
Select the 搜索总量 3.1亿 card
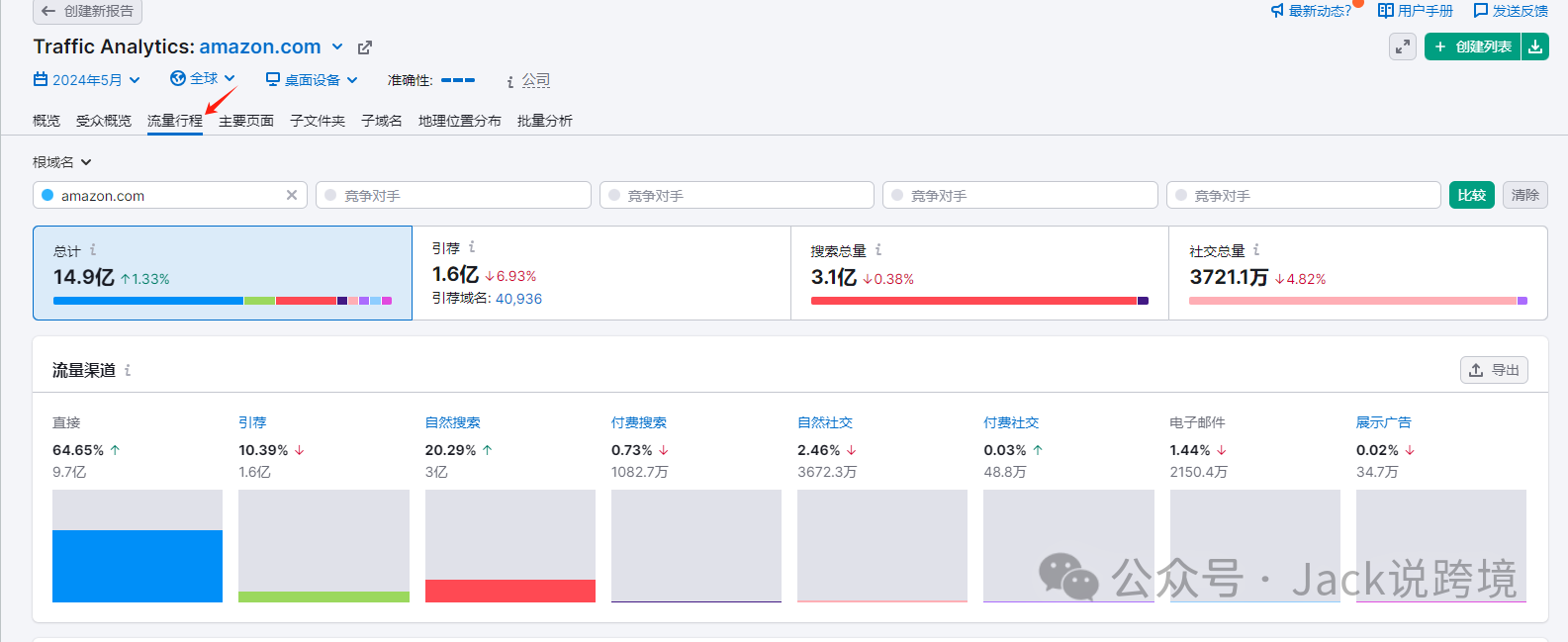tap(979, 273)
